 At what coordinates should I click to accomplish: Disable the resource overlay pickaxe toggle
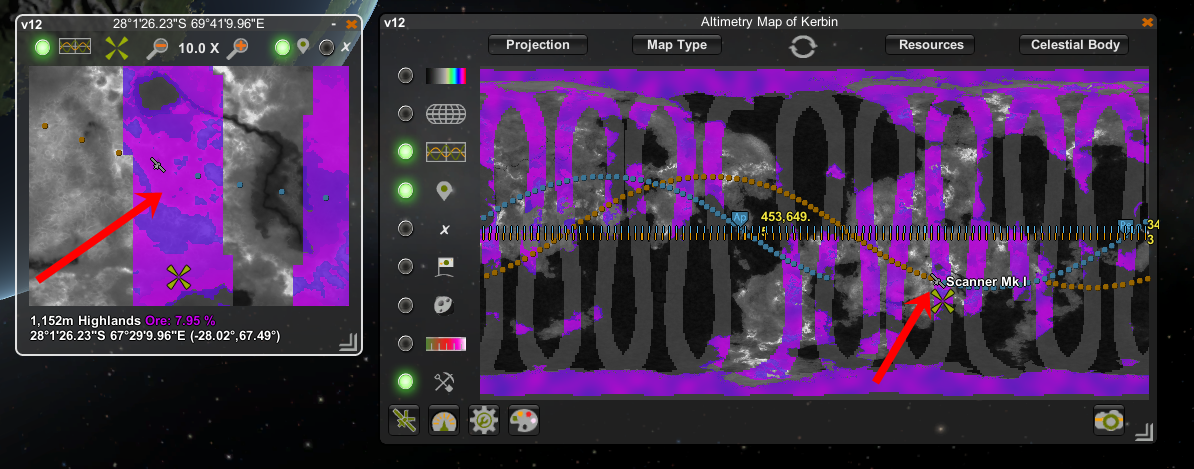click(x=406, y=381)
